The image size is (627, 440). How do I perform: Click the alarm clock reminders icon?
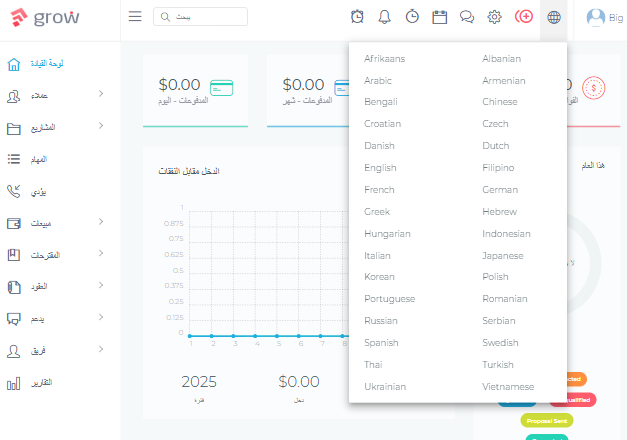[x=357, y=17]
